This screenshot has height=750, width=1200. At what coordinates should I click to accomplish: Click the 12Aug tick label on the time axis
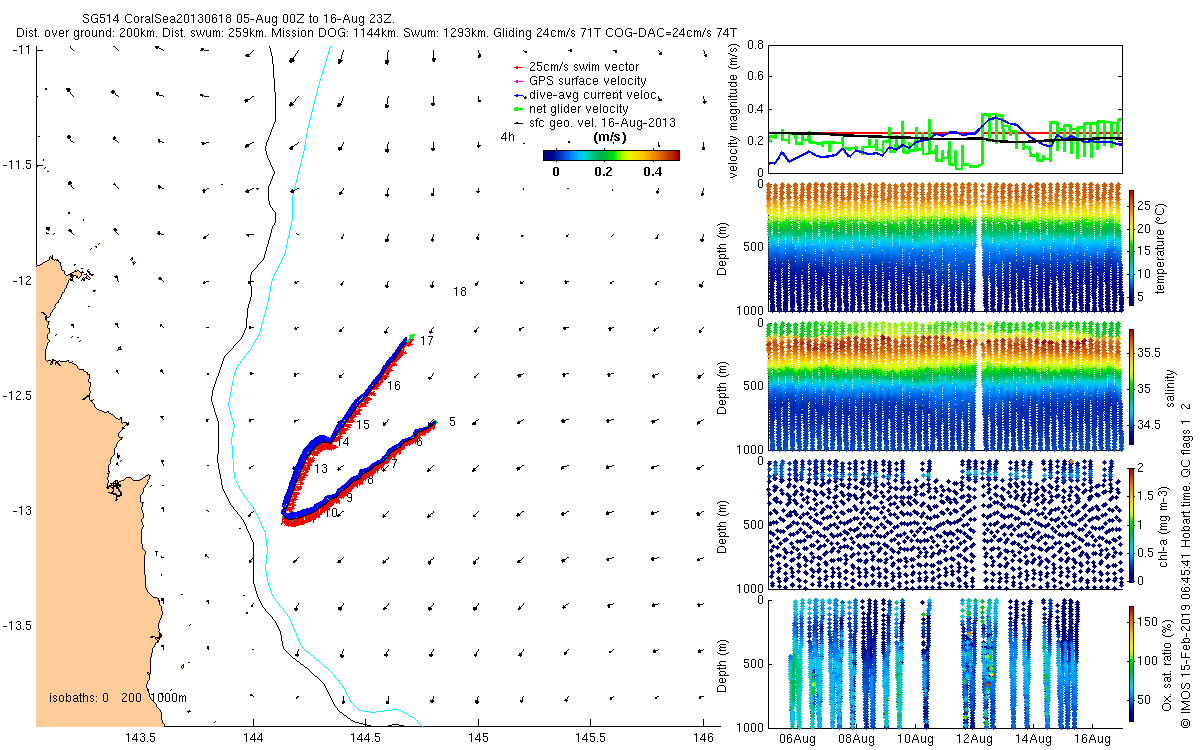click(x=973, y=739)
